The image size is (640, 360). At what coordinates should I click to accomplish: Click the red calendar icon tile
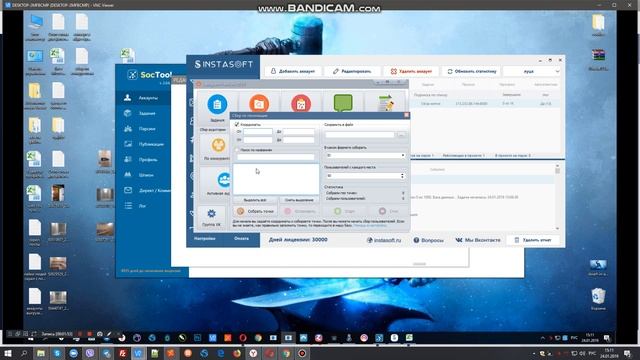coord(301,104)
